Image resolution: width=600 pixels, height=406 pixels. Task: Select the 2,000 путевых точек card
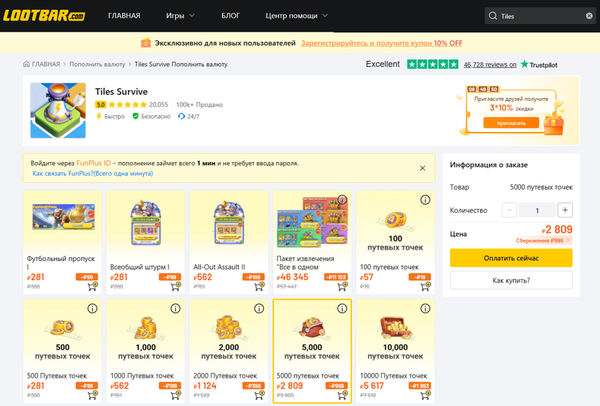229,351
